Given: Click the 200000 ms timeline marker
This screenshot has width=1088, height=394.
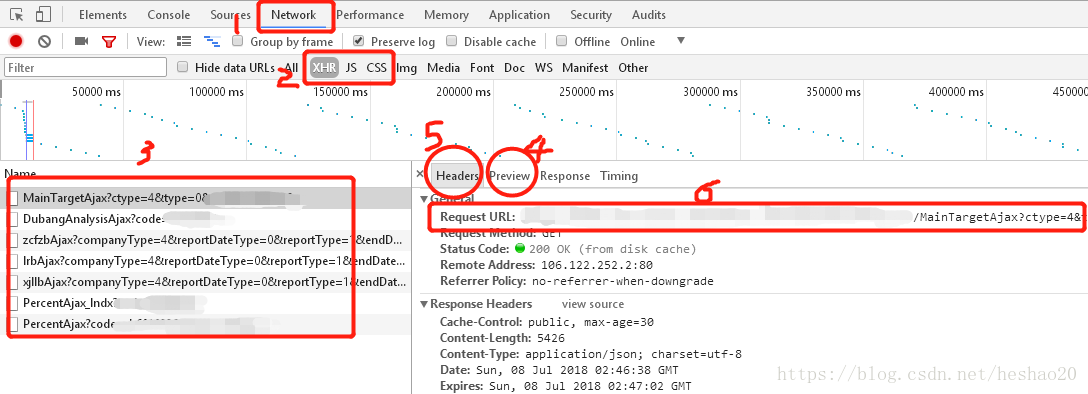Looking at the screenshot, I should point(463,92).
